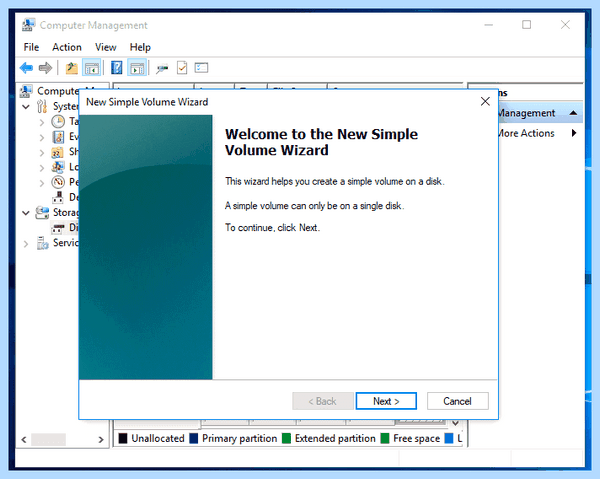Click Computer Management title bar app icon

click(x=28, y=25)
